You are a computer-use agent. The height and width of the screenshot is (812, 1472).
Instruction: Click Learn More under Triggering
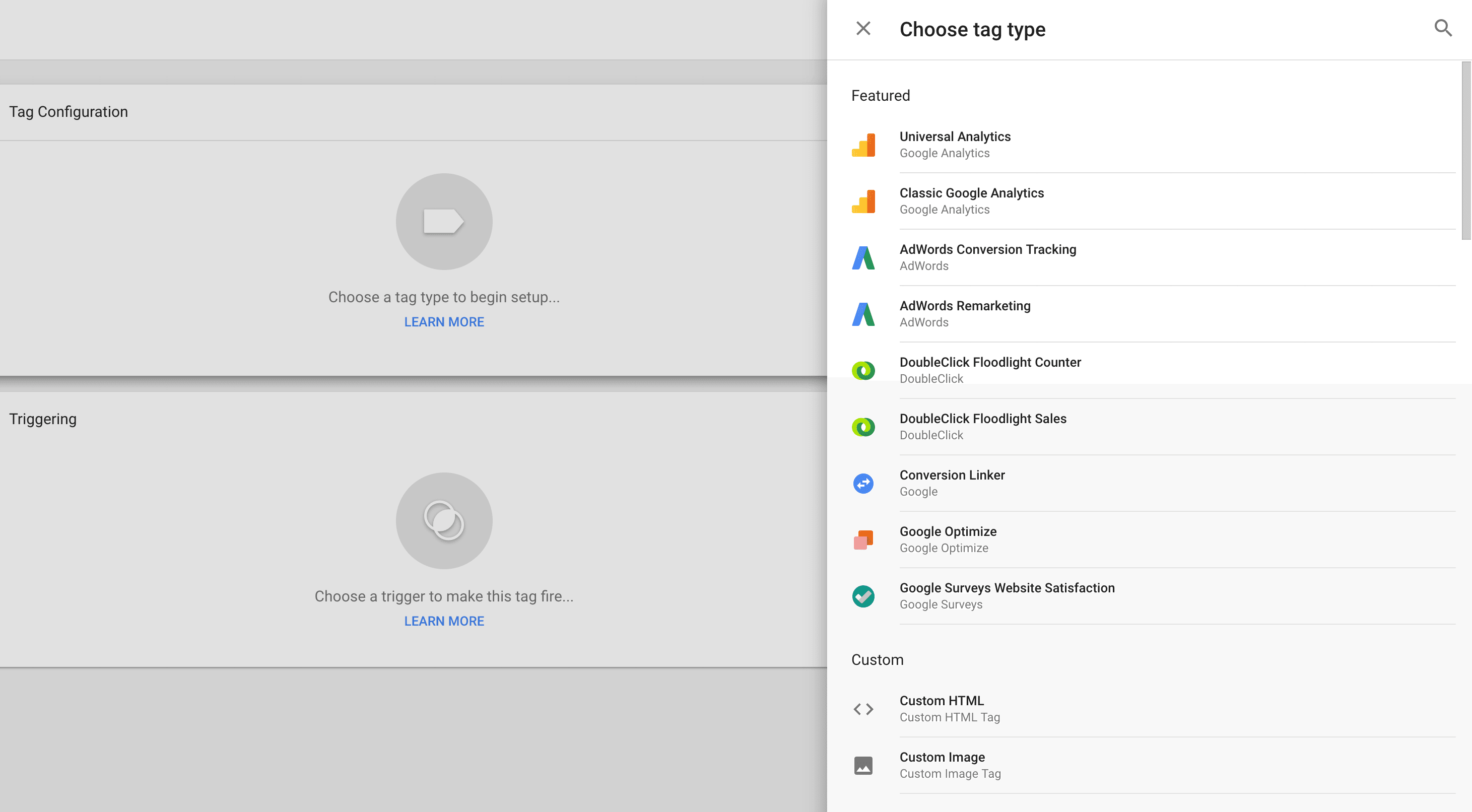443,621
